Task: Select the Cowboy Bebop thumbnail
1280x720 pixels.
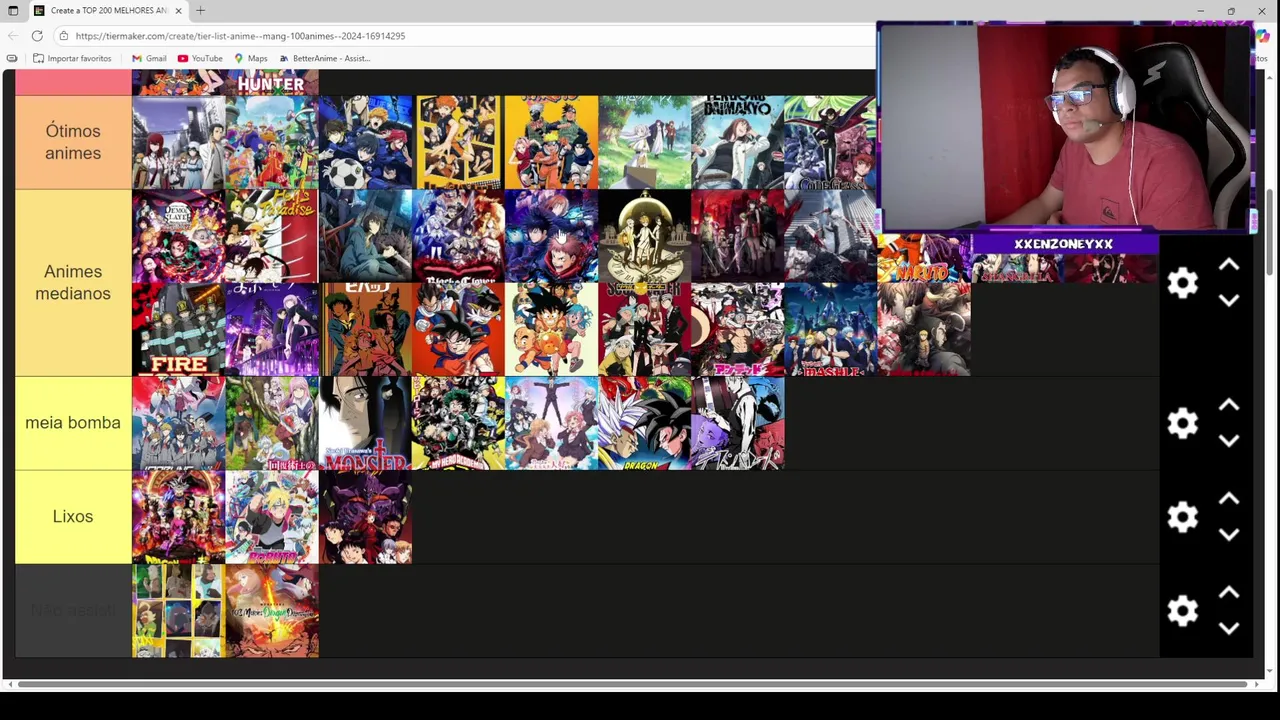Action: [x=365, y=330]
